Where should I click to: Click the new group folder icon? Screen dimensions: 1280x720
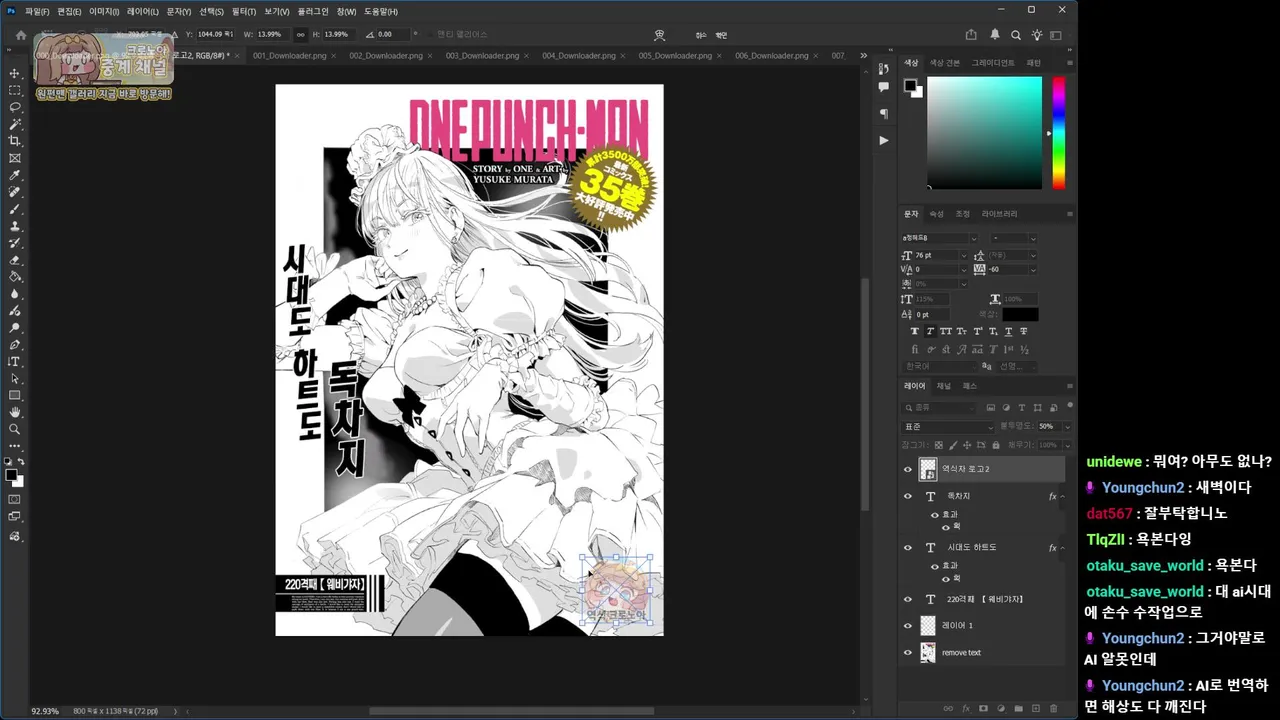point(1019,708)
